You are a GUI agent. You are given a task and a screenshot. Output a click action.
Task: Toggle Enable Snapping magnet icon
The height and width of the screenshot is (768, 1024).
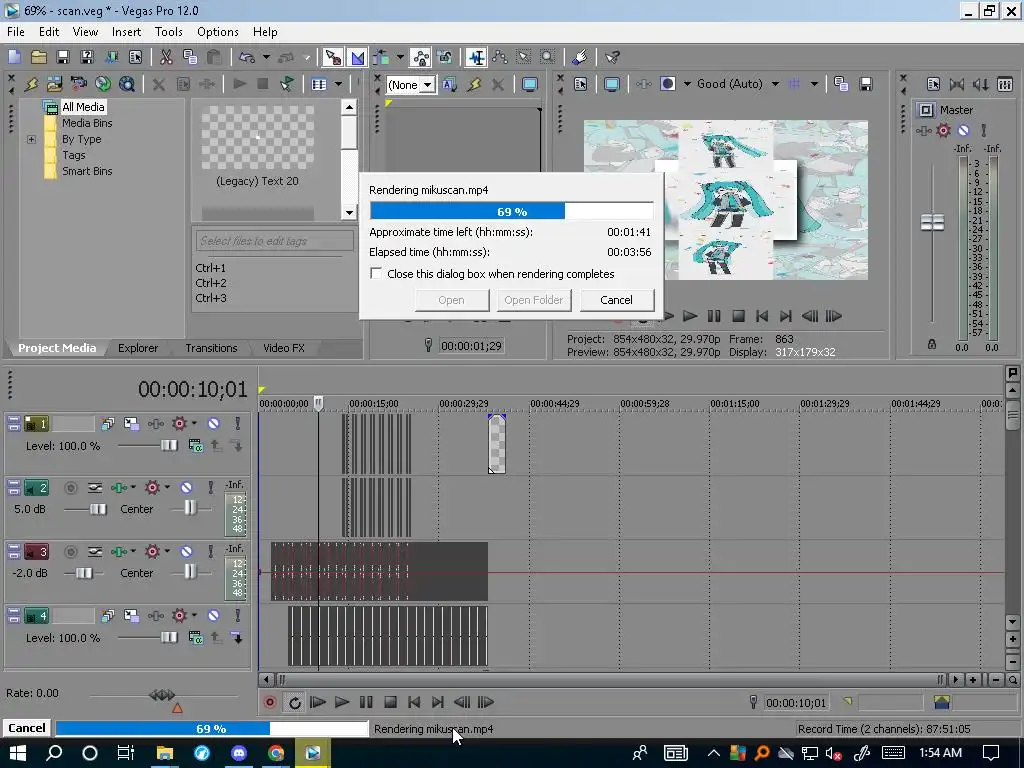[x=332, y=57]
